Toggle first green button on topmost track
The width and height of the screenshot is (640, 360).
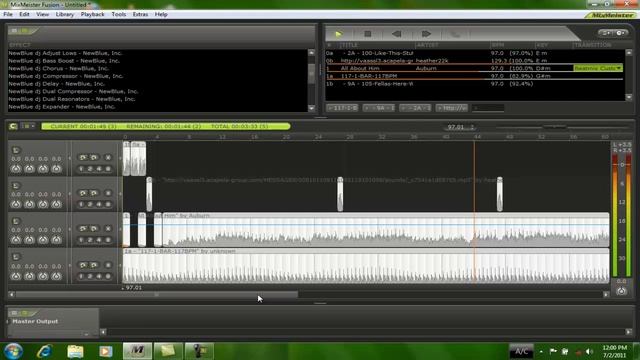(83, 157)
